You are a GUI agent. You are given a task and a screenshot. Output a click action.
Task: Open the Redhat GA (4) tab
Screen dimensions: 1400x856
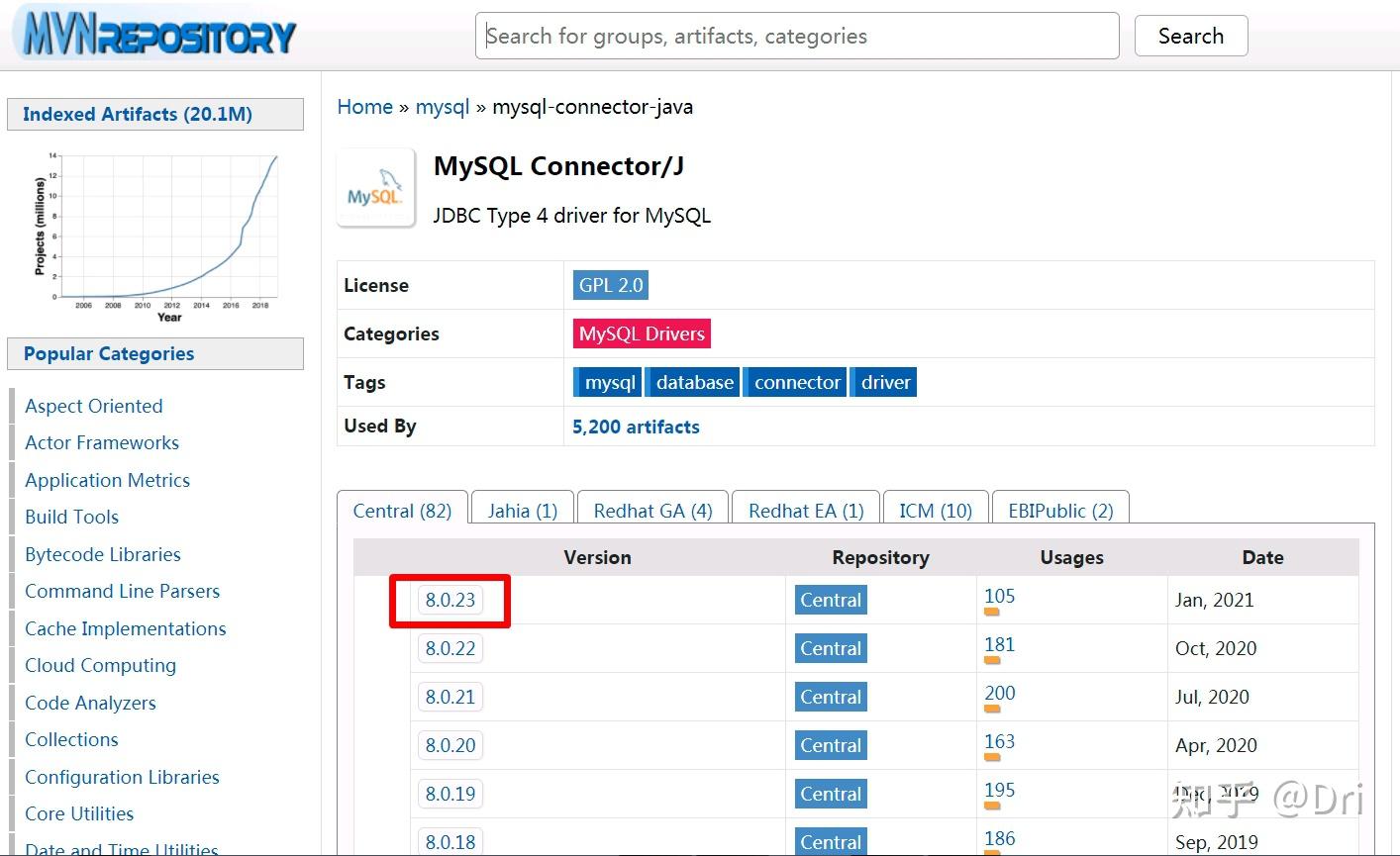[x=652, y=510]
